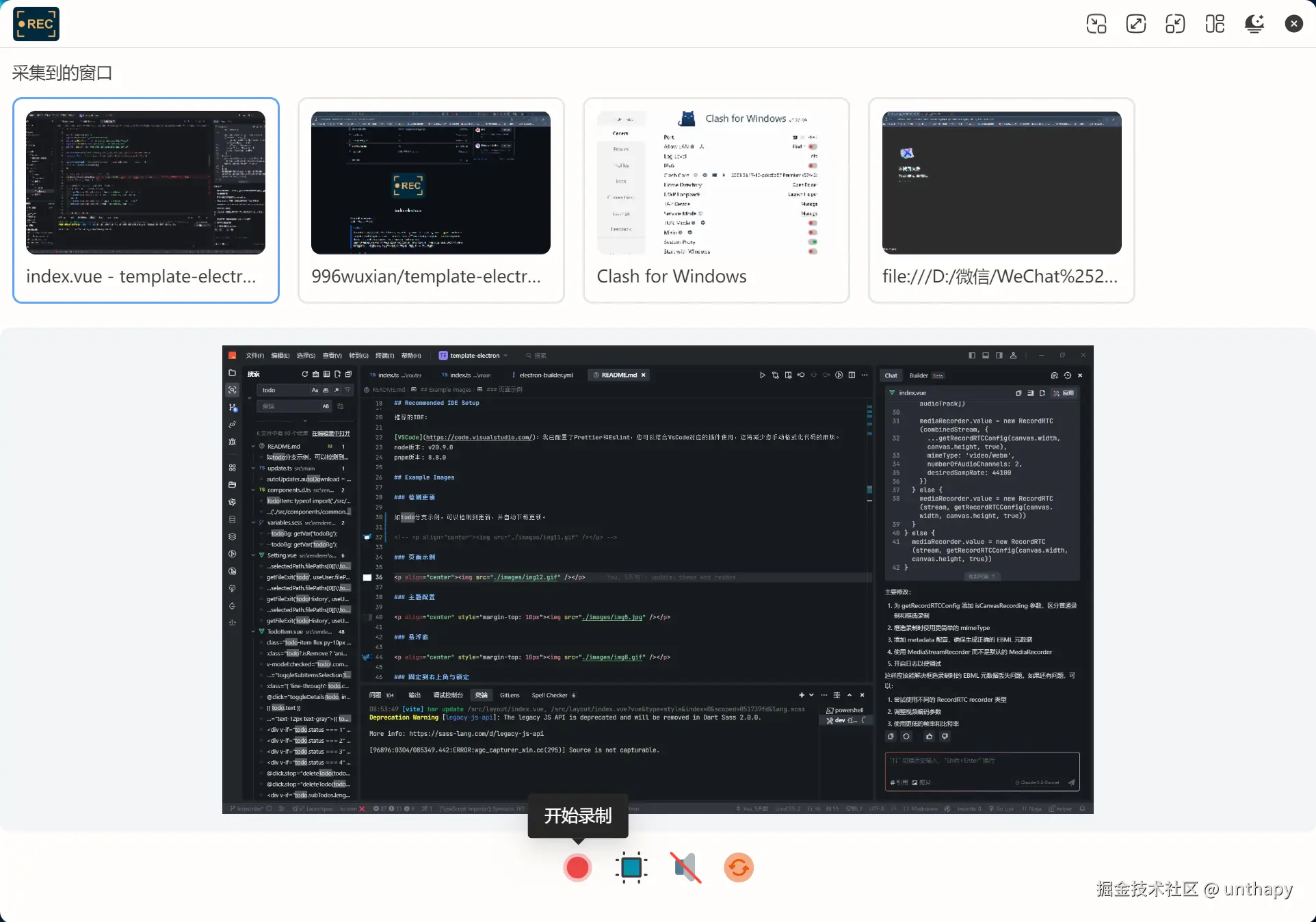Select the index.vue template-electron window thumbnail

146,200
